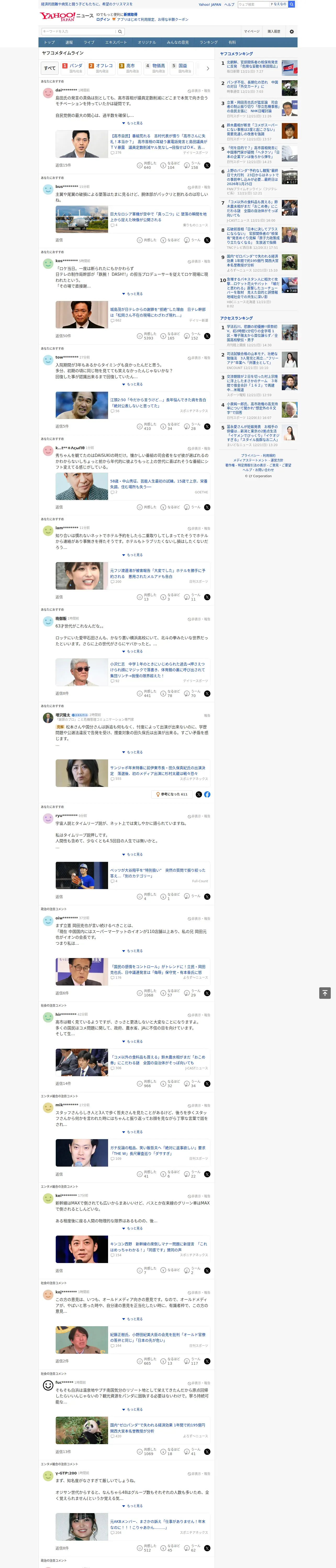
Task: Click the 新規取得 link
Action: [131, 14]
